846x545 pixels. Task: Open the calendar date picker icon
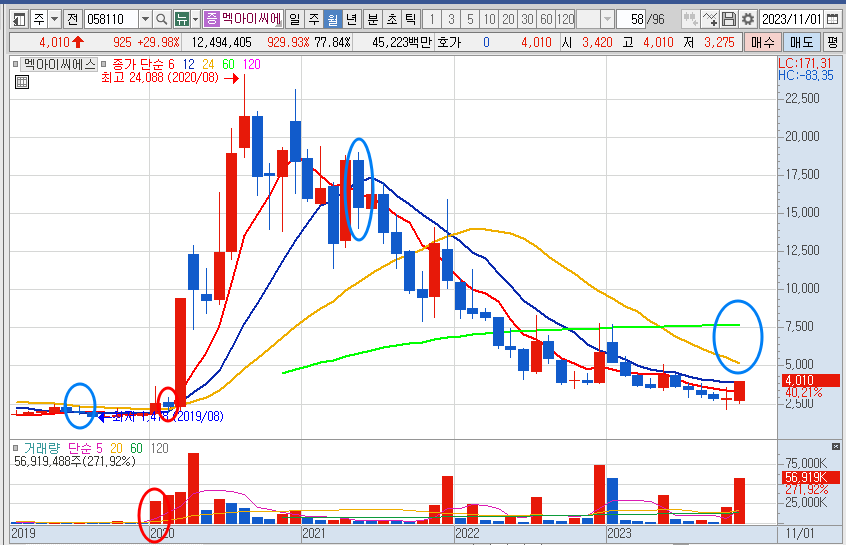pos(833,20)
